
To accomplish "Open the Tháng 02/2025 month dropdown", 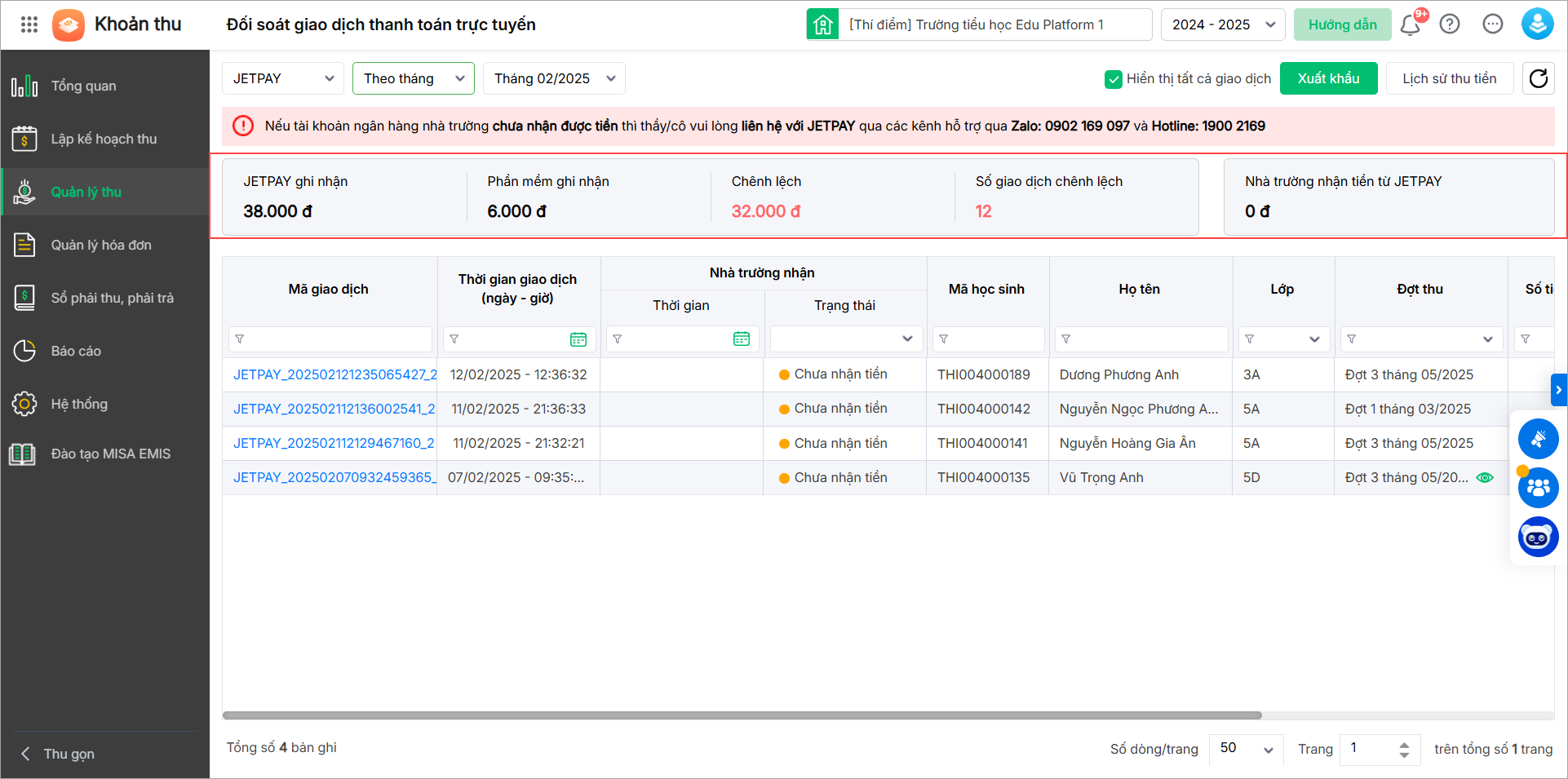I will pos(554,78).
